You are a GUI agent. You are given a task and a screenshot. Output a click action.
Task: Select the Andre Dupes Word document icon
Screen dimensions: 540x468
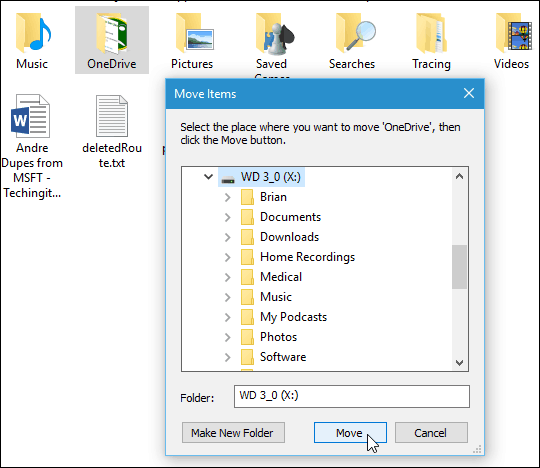[x=31, y=116]
